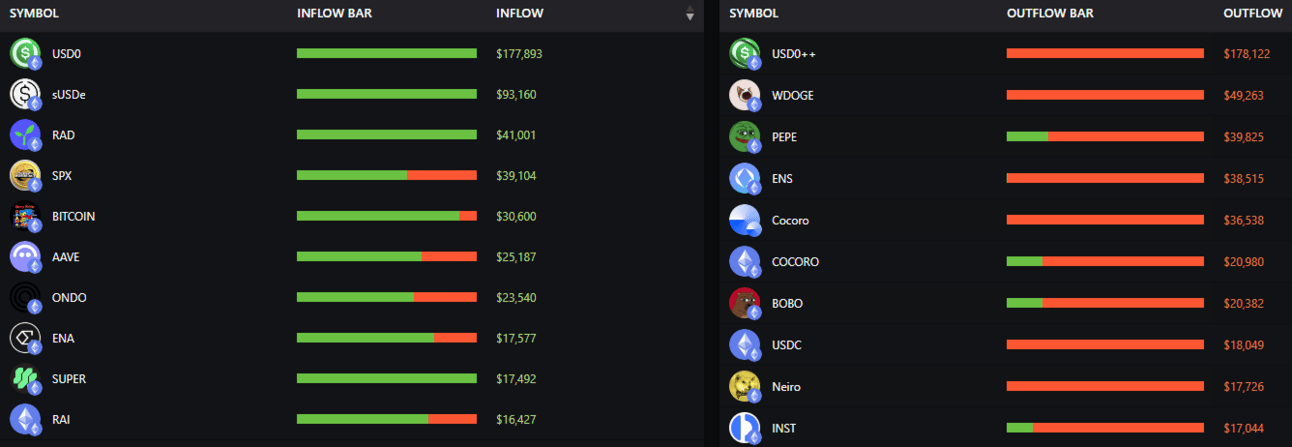The image size is (1292, 447).
Task: Click the PEPE frog icon
Action: click(x=745, y=136)
